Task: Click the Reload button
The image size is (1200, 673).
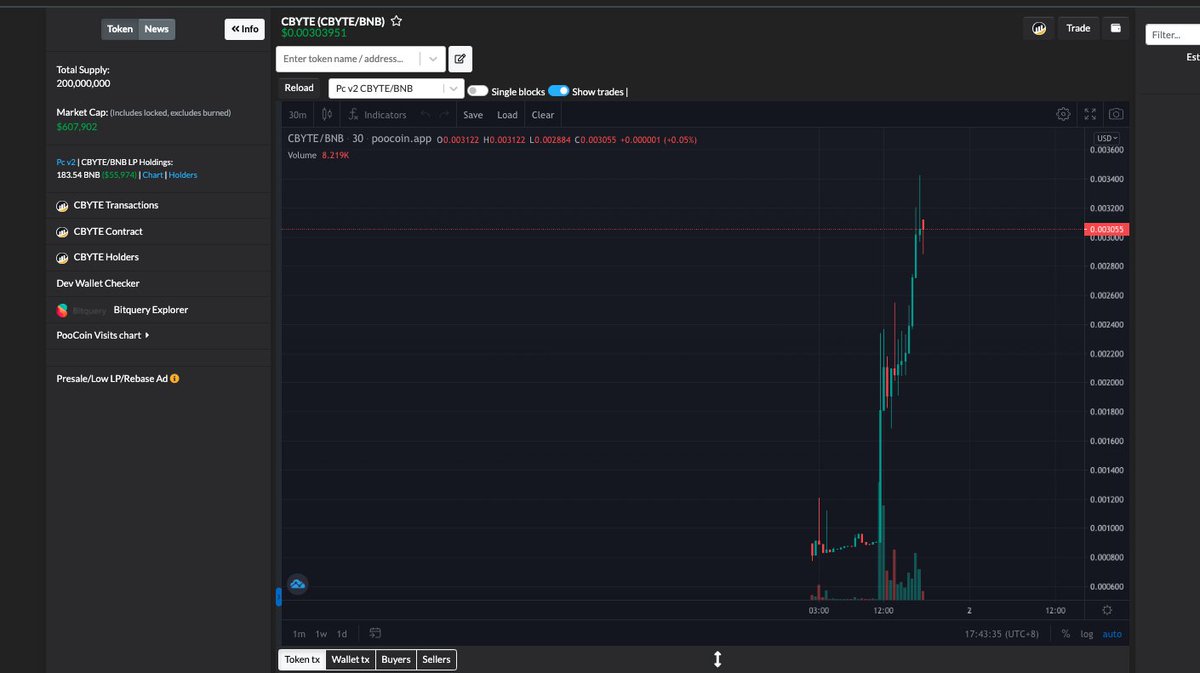Action: [299, 88]
